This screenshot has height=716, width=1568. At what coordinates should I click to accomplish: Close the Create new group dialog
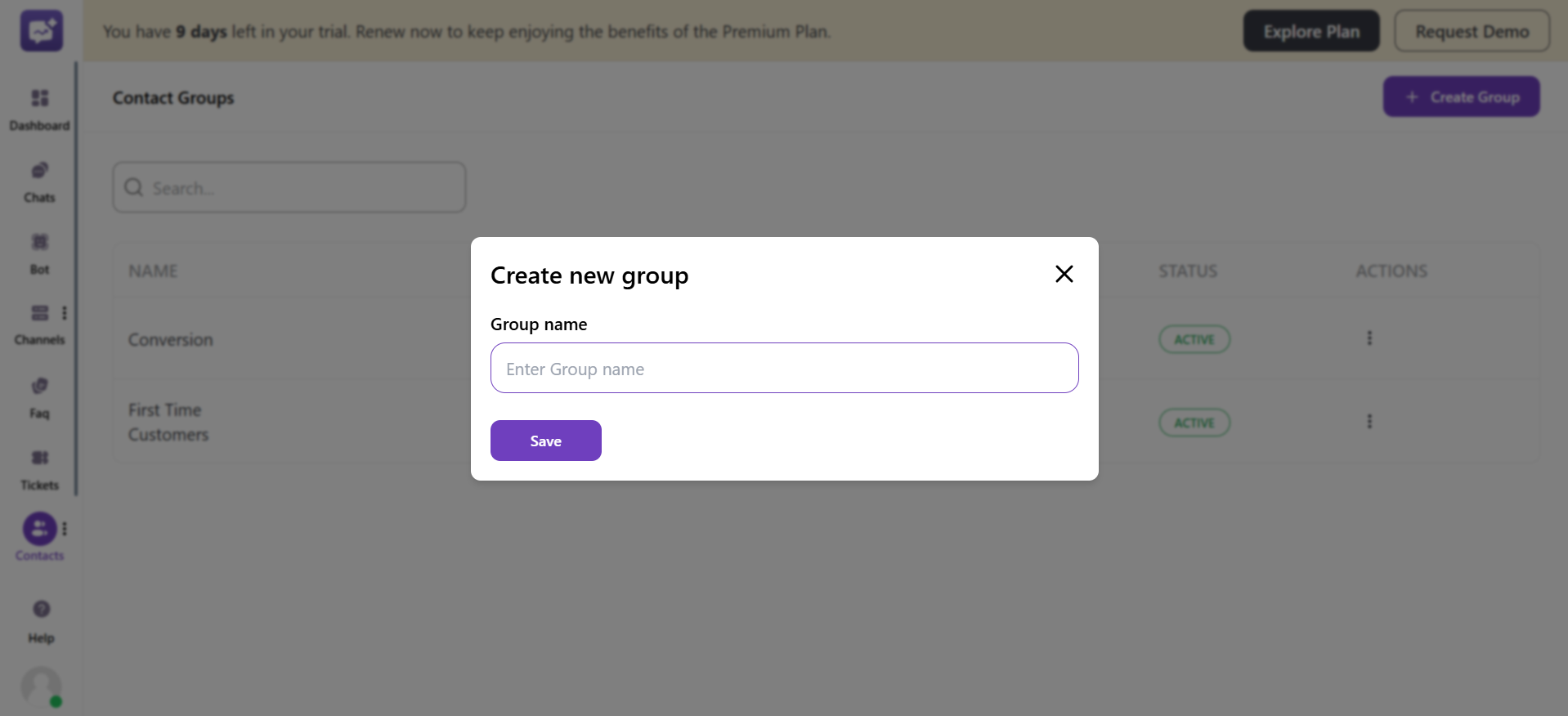click(x=1064, y=274)
